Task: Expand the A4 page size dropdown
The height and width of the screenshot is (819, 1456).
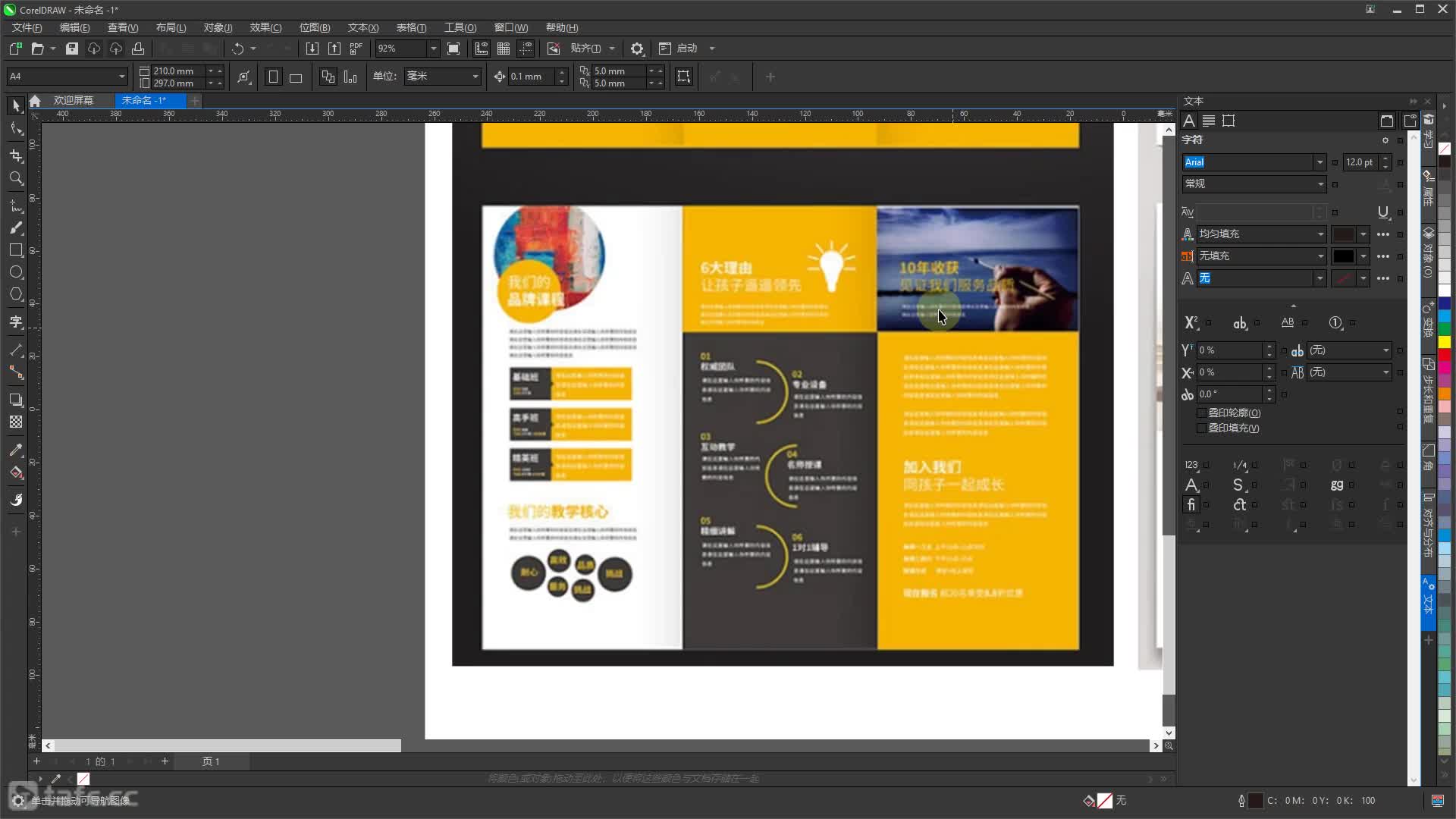Action: (x=121, y=77)
